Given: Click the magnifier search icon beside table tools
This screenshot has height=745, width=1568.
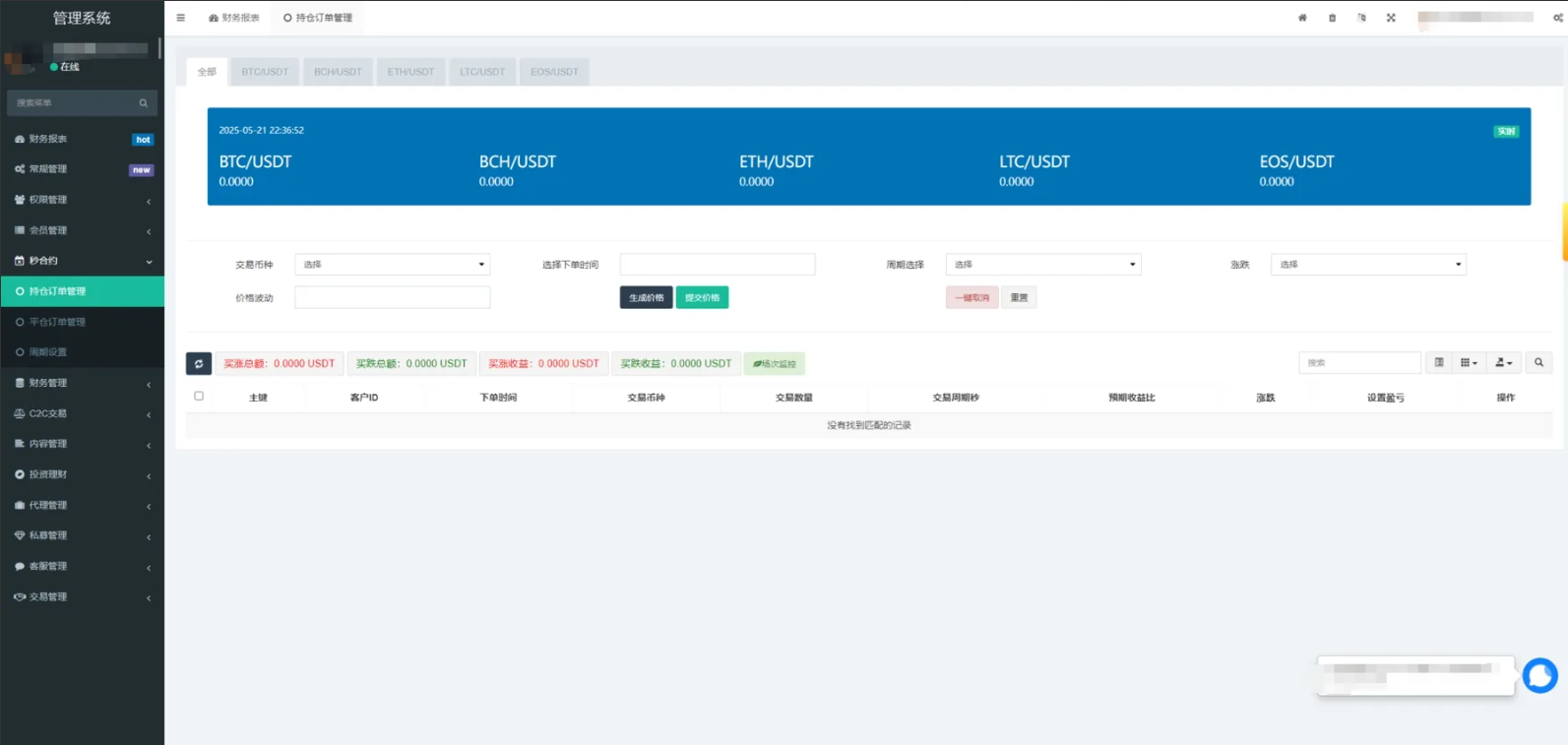Looking at the screenshot, I should click(1538, 363).
